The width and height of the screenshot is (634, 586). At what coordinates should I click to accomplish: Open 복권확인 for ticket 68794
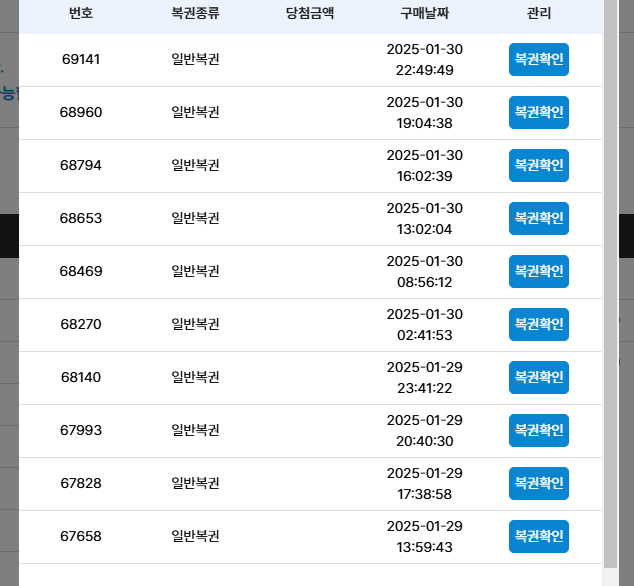coord(539,165)
